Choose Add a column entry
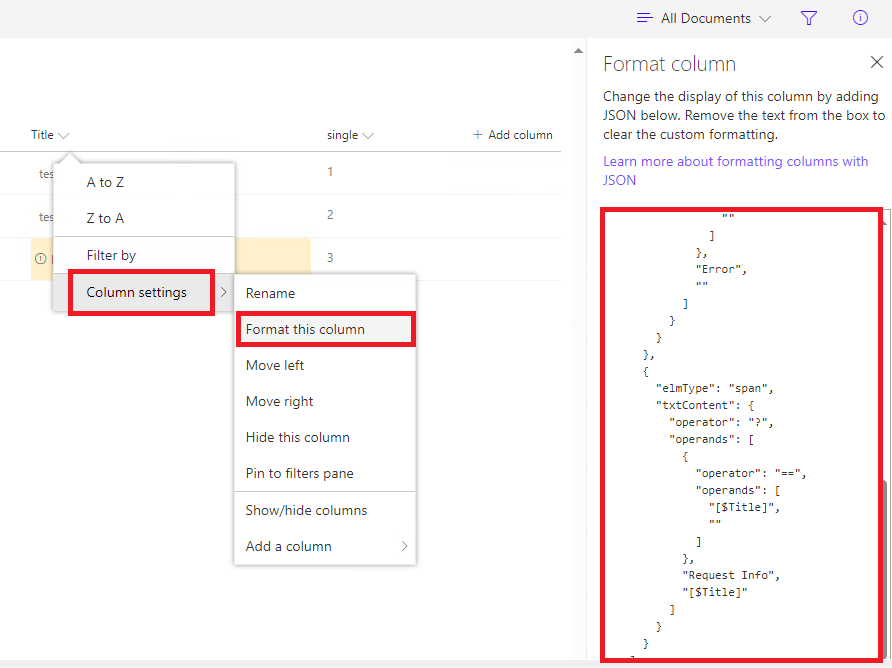The width and height of the screenshot is (892, 668). 325,546
